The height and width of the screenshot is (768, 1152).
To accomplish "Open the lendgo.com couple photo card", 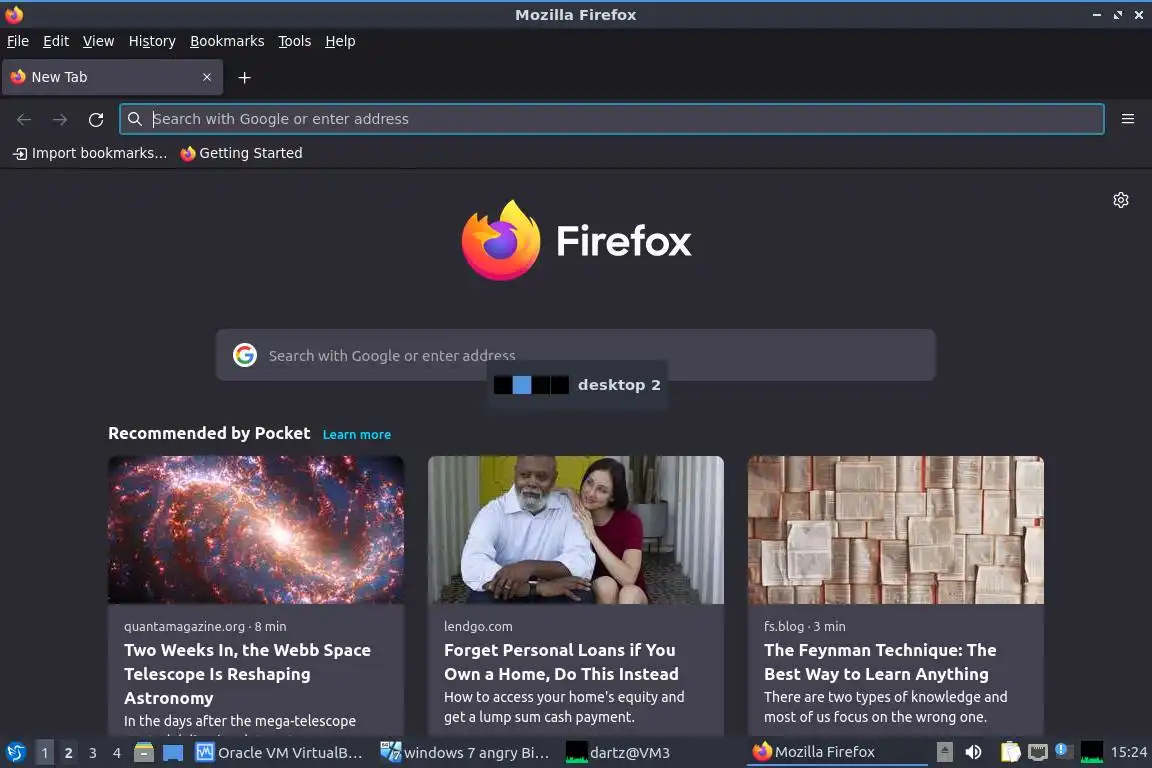I will [x=576, y=530].
